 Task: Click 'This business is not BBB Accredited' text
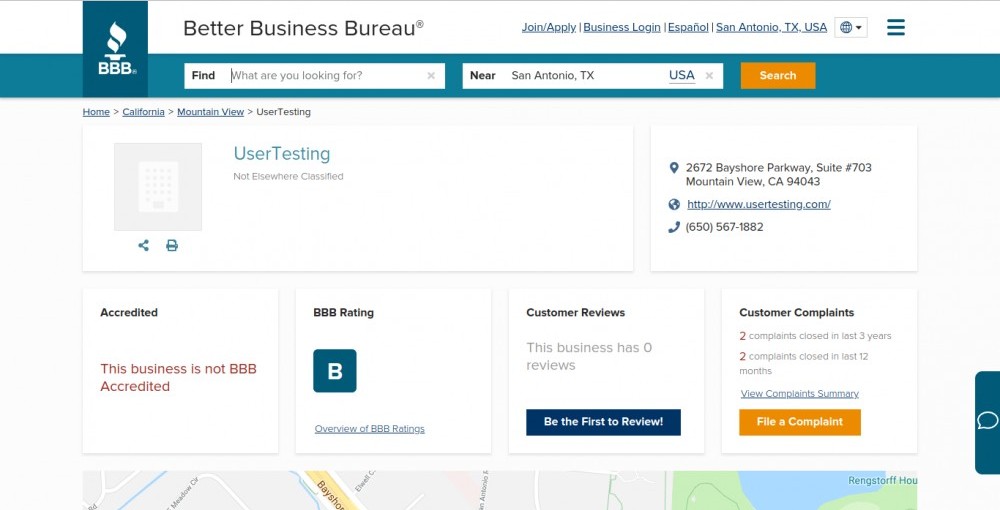179,377
